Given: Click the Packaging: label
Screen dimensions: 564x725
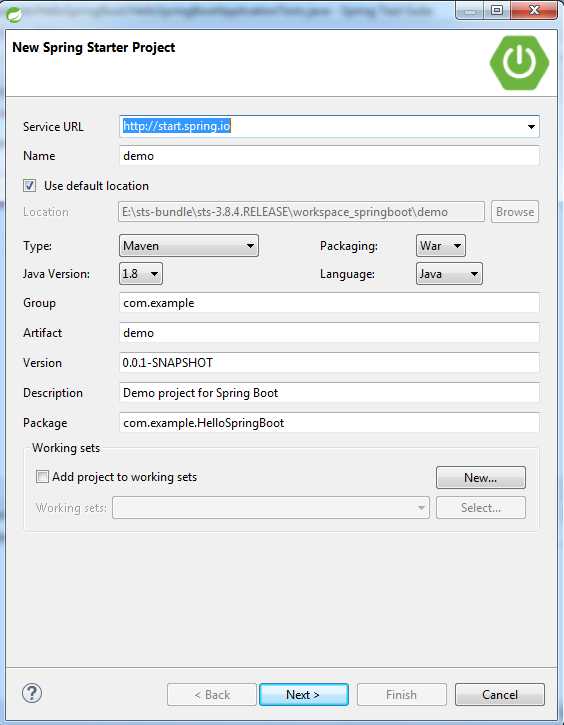Looking at the screenshot, I should coord(349,246).
